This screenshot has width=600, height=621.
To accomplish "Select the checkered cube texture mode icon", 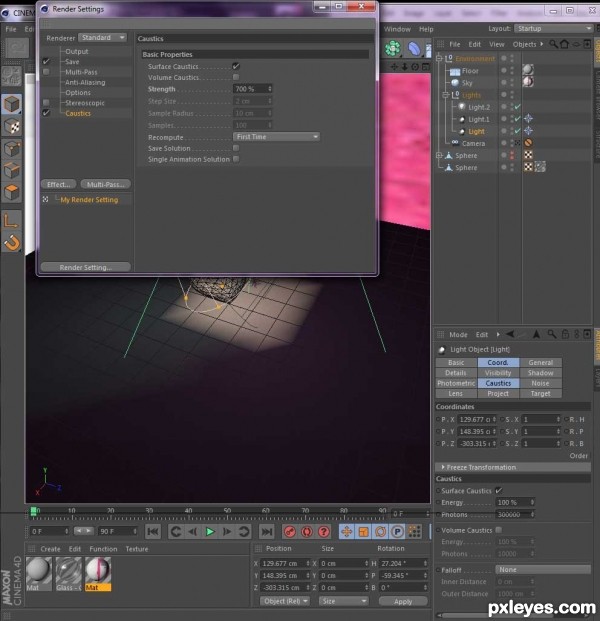I will coord(12,127).
